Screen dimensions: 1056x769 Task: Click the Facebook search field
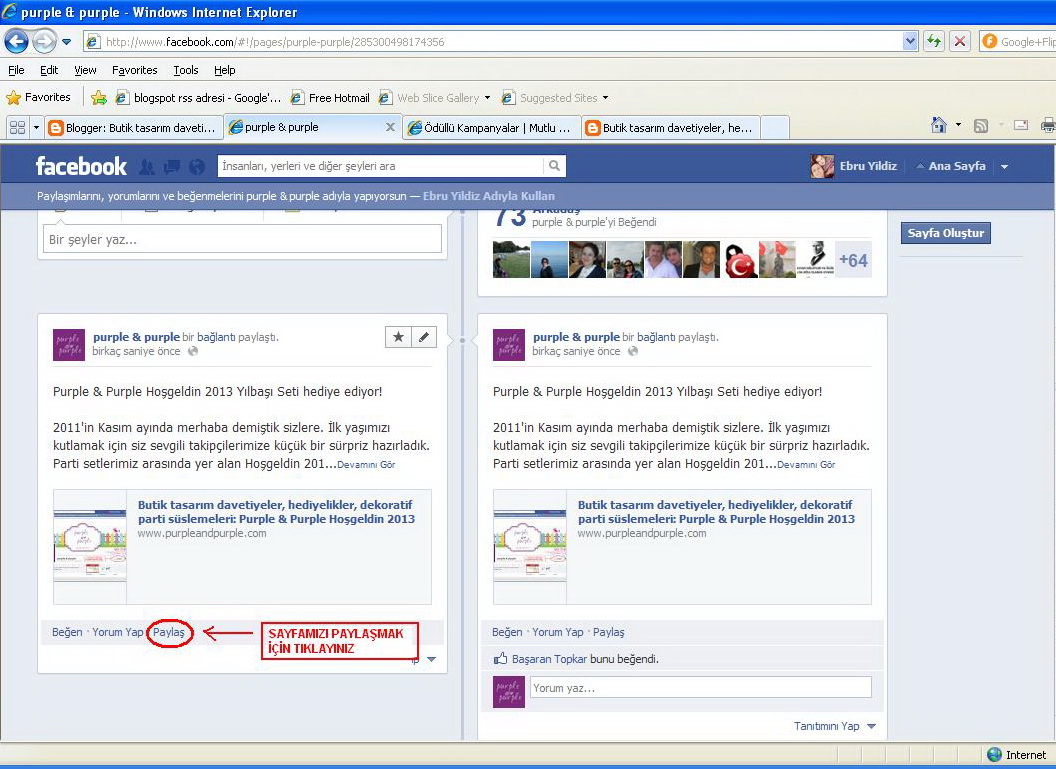pos(380,166)
